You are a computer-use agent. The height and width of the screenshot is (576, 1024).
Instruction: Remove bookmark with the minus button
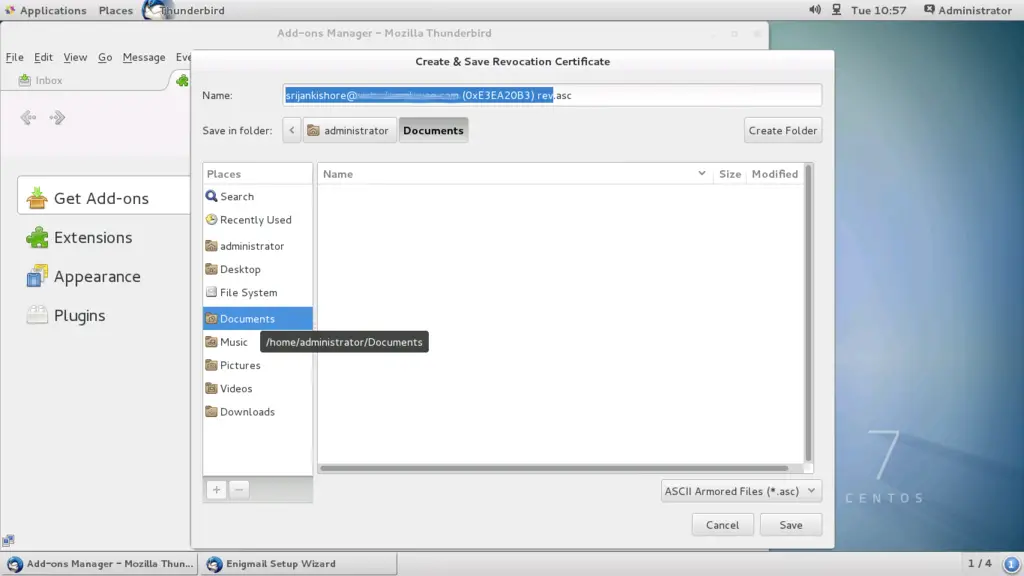pos(239,490)
